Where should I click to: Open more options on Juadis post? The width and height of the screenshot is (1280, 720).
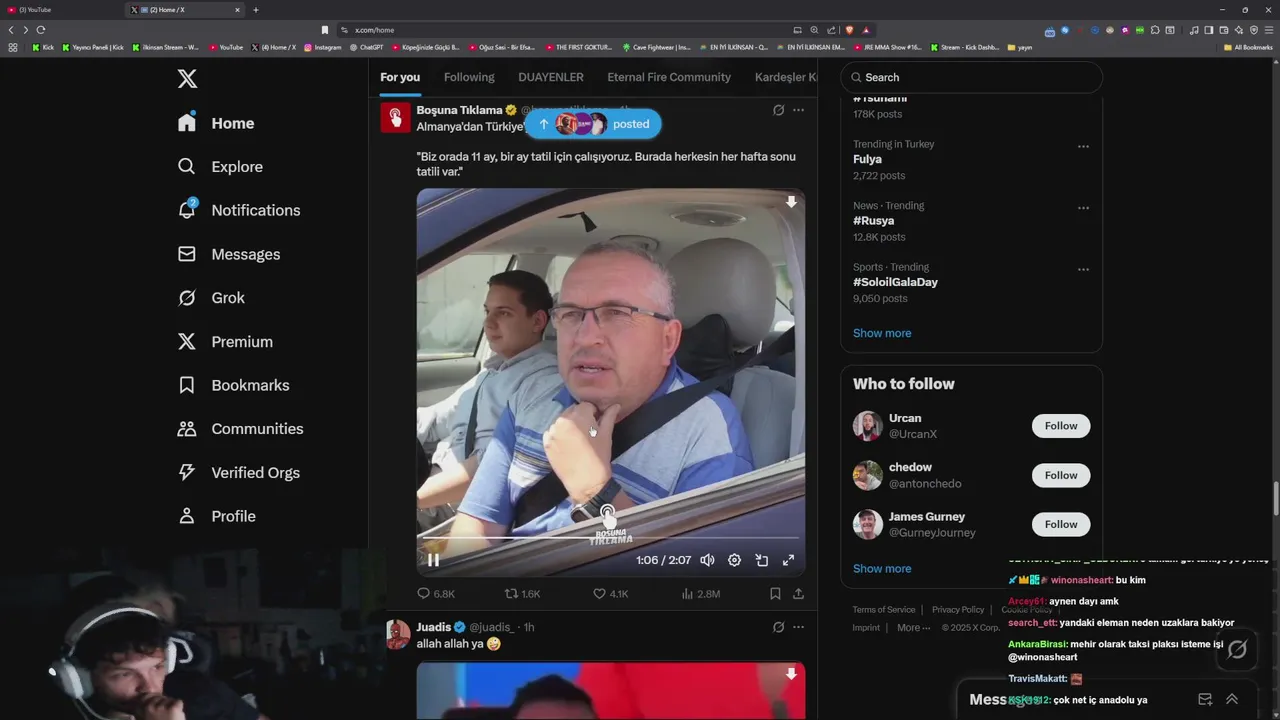pyautogui.click(x=798, y=627)
